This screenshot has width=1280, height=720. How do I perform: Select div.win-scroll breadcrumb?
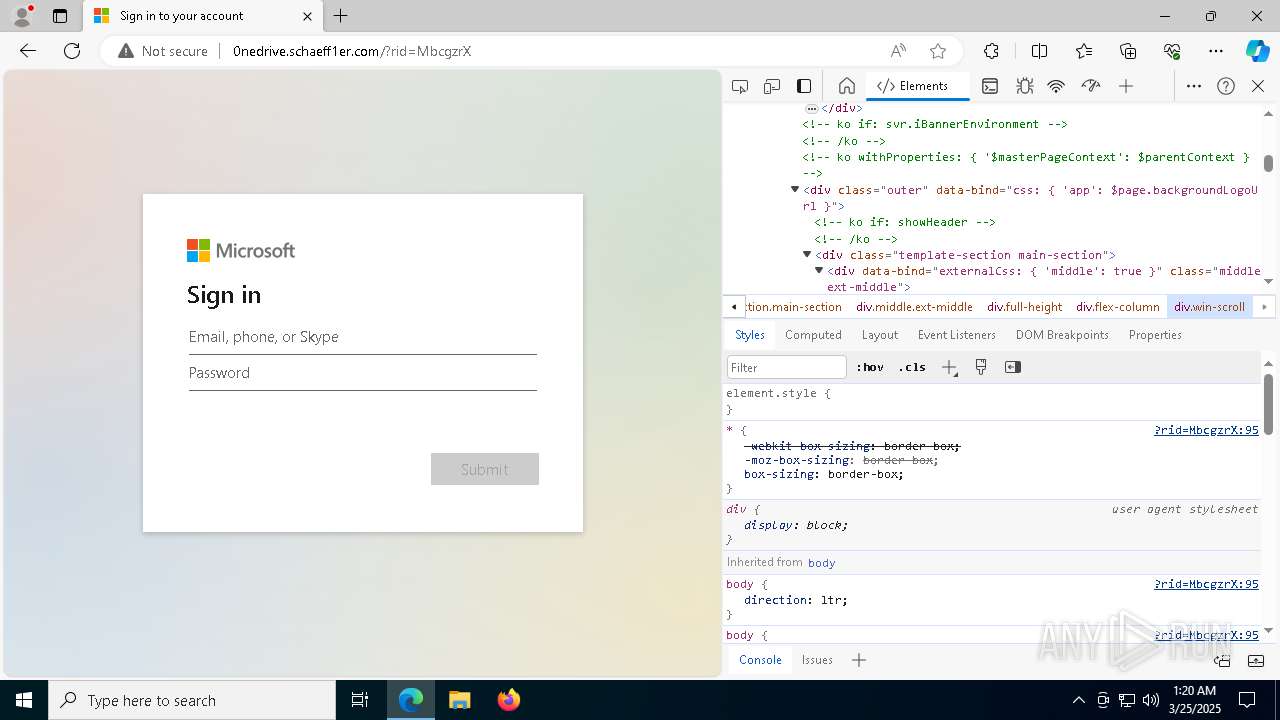[1209, 307]
